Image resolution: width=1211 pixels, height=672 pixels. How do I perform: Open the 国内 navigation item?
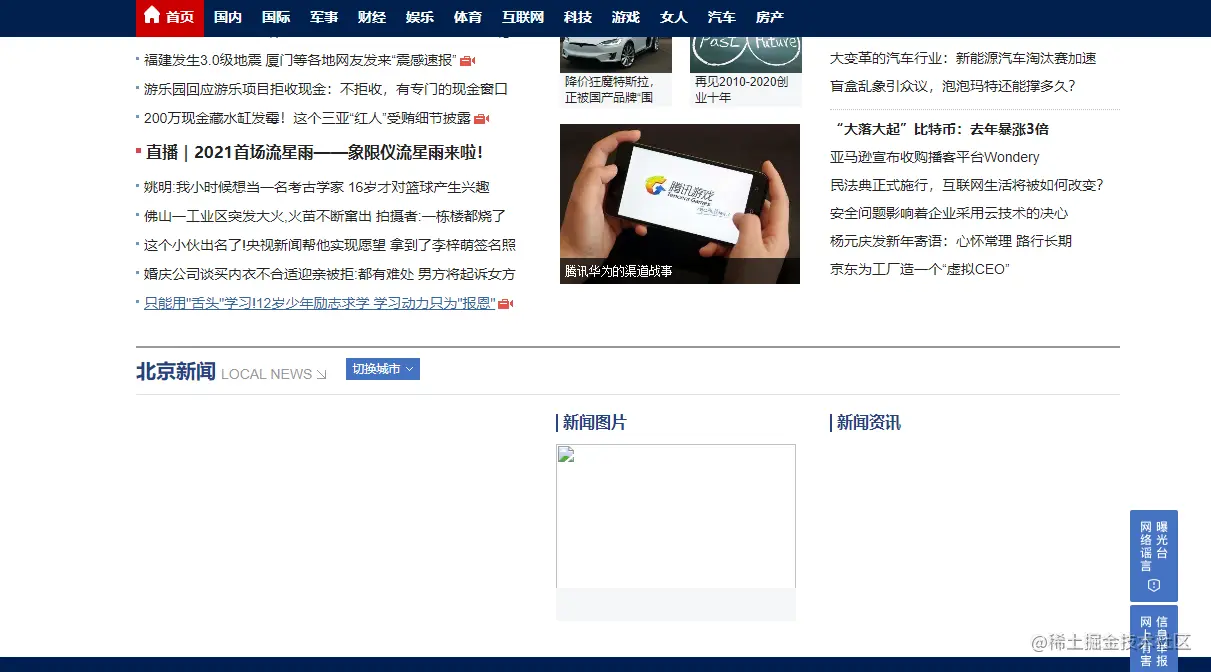point(228,17)
